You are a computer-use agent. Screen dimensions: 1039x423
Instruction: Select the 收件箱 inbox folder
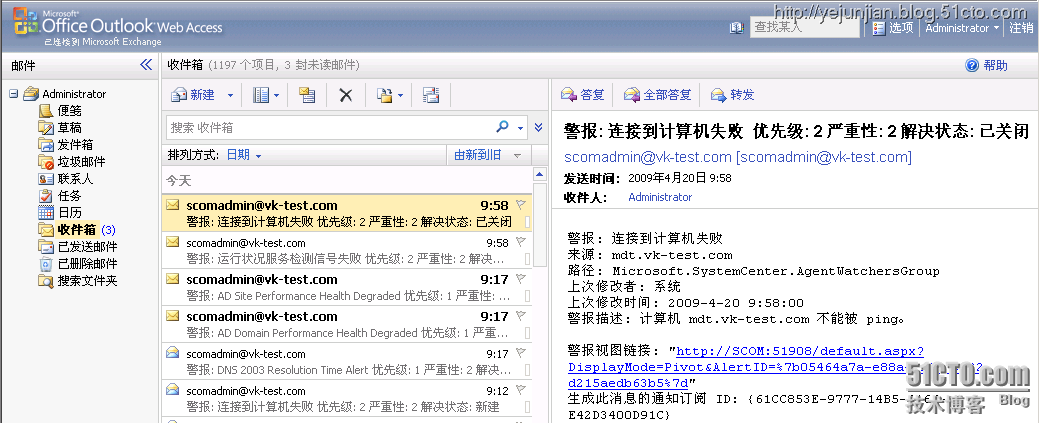click(x=77, y=229)
